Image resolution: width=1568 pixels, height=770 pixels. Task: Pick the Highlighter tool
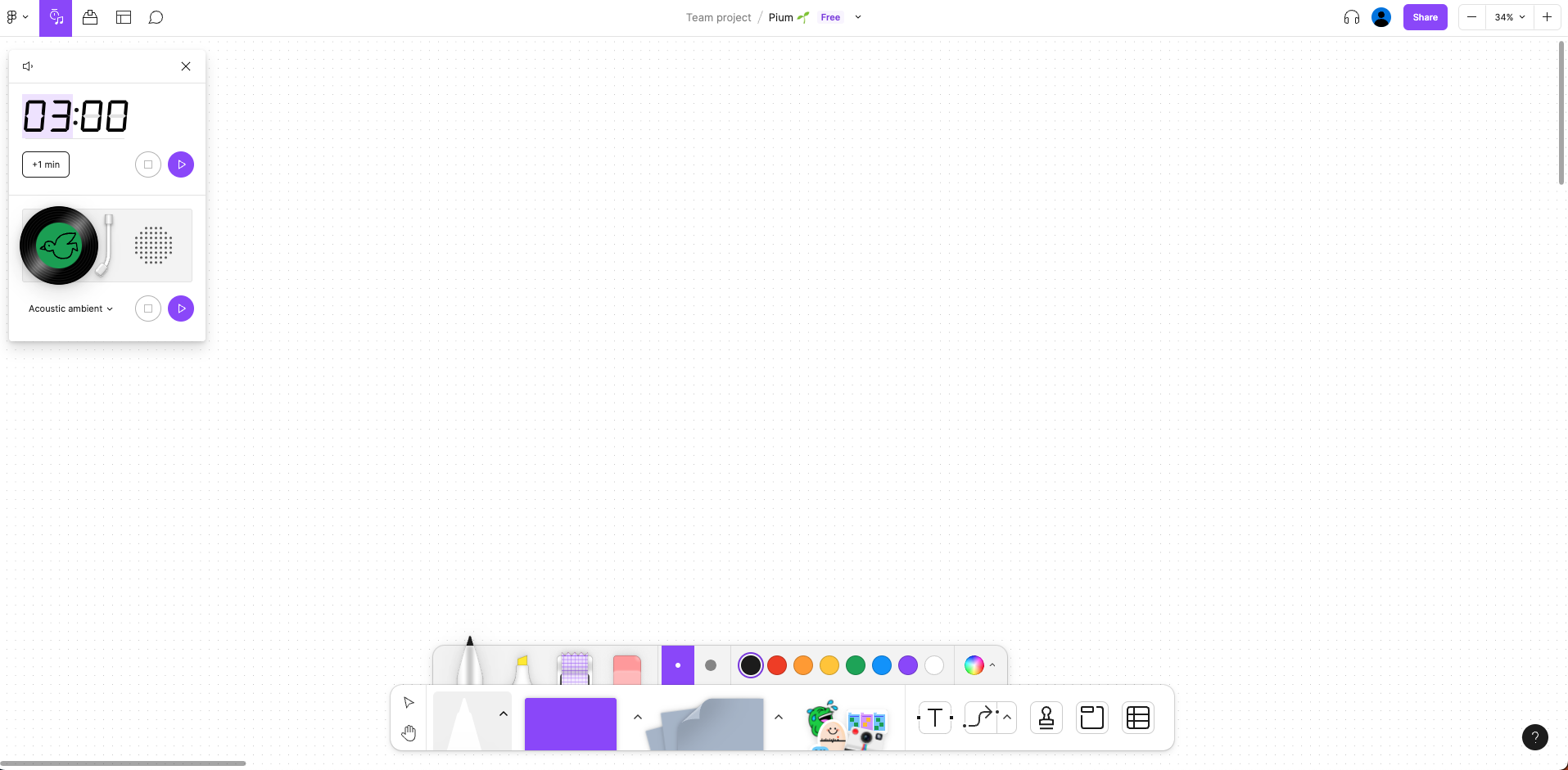coord(522,668)
